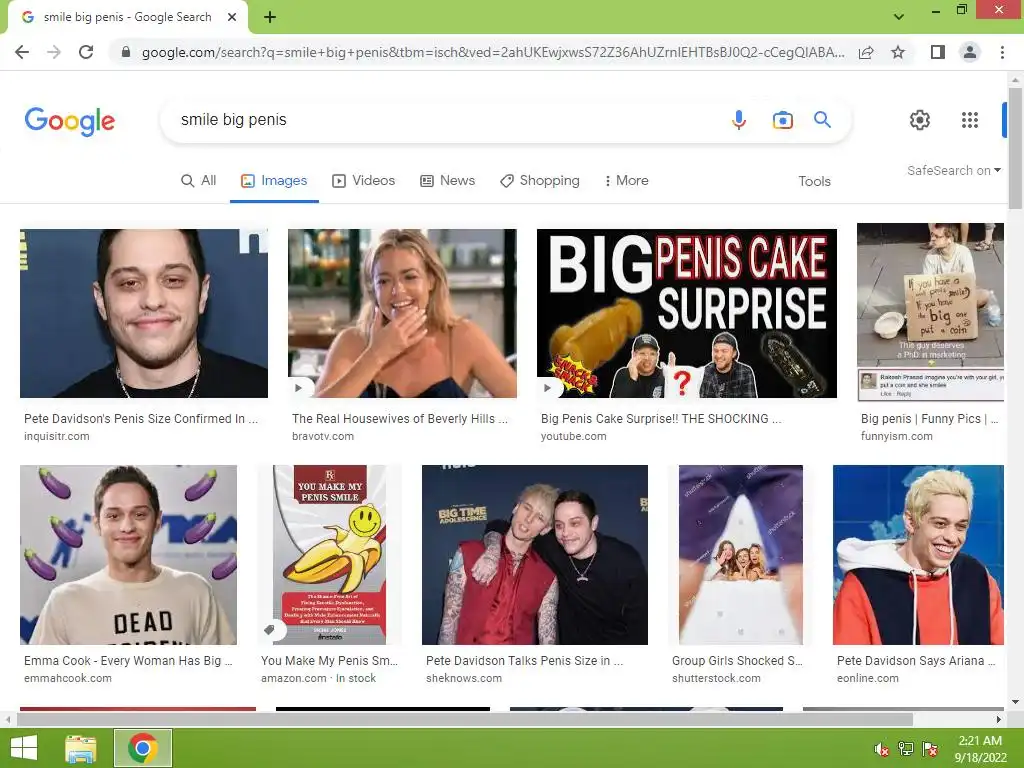Search by image with the camera icon
The image size is (1024, 768).
[782, 120]
